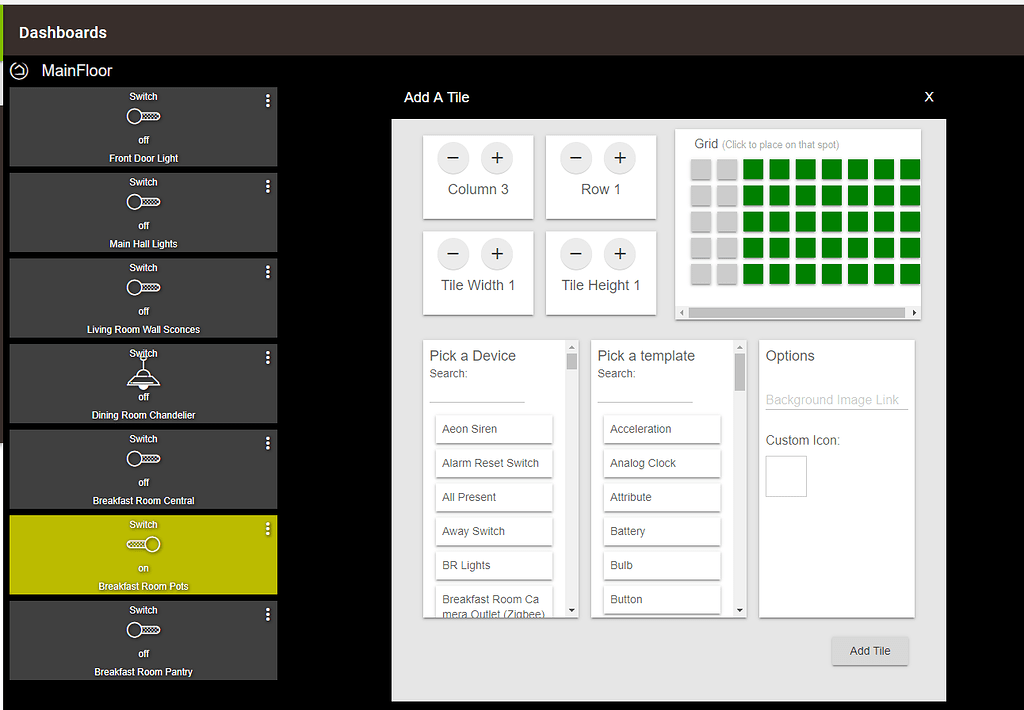Click the Hubitat logo beside MainFloor
1024x710 pixels.
[17, 70]
